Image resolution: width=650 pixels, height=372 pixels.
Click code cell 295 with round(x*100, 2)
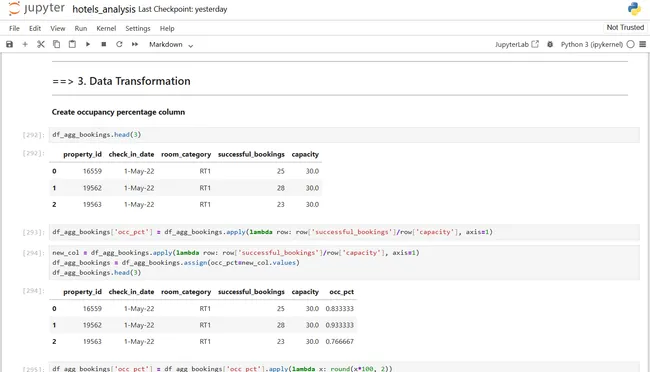(344, 368)
